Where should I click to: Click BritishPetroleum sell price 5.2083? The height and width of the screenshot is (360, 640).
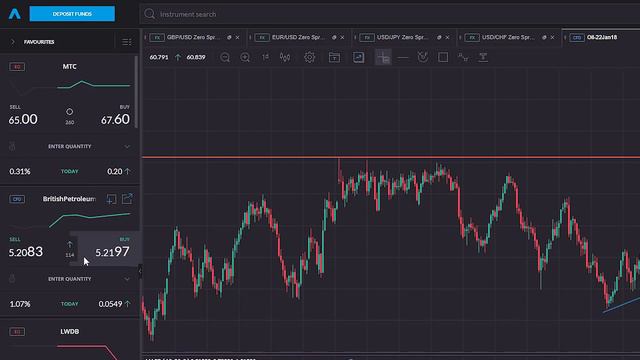26,252
